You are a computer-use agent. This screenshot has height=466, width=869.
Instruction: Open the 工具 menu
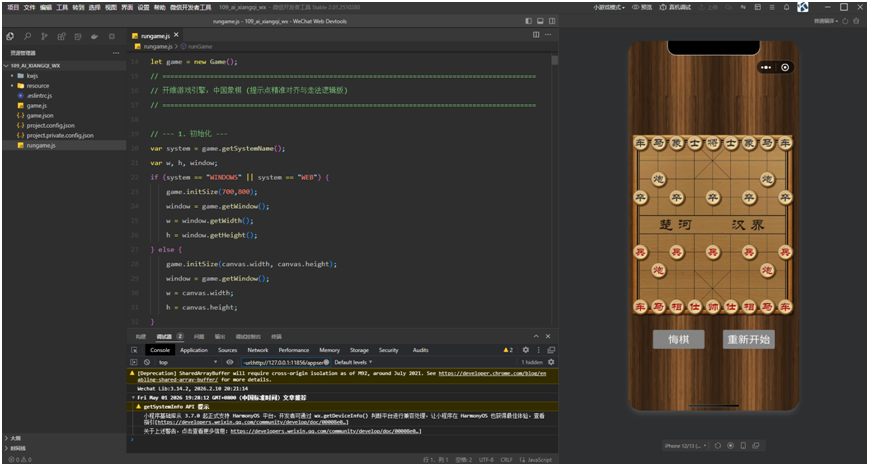coord(62,7)
